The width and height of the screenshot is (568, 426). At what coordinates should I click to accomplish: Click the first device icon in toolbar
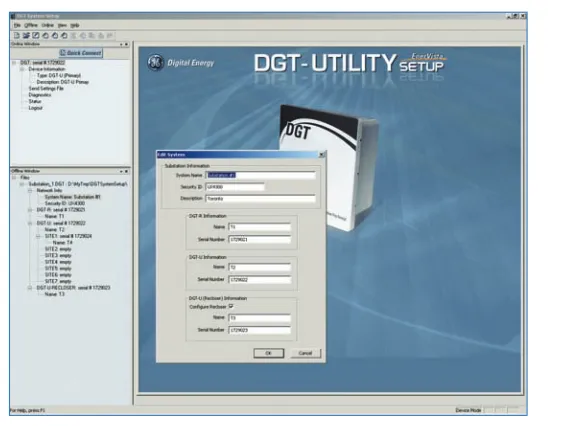pos(45,35)
